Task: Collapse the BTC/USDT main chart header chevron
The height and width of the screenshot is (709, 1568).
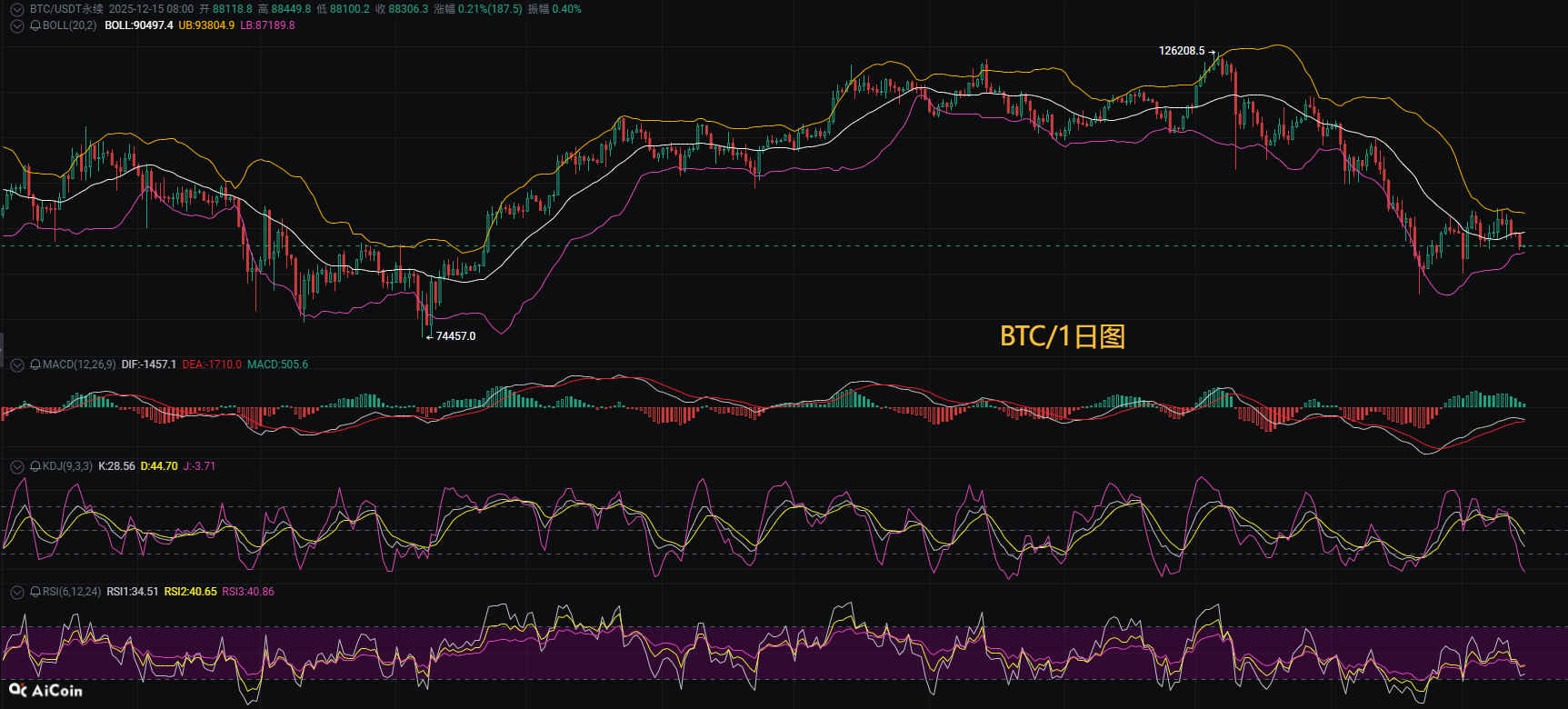Action: [17, 9]
